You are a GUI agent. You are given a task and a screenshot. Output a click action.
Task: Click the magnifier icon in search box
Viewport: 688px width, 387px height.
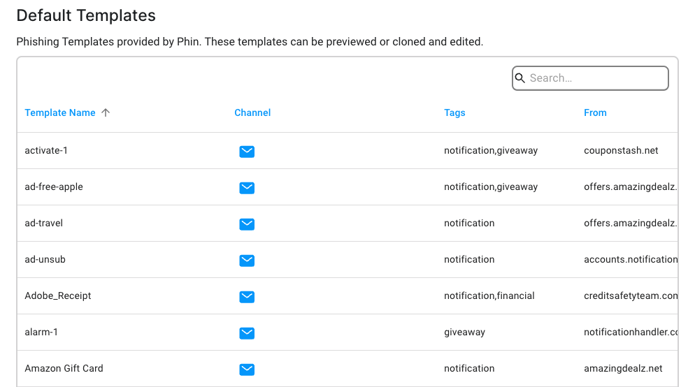click(520, 78)
